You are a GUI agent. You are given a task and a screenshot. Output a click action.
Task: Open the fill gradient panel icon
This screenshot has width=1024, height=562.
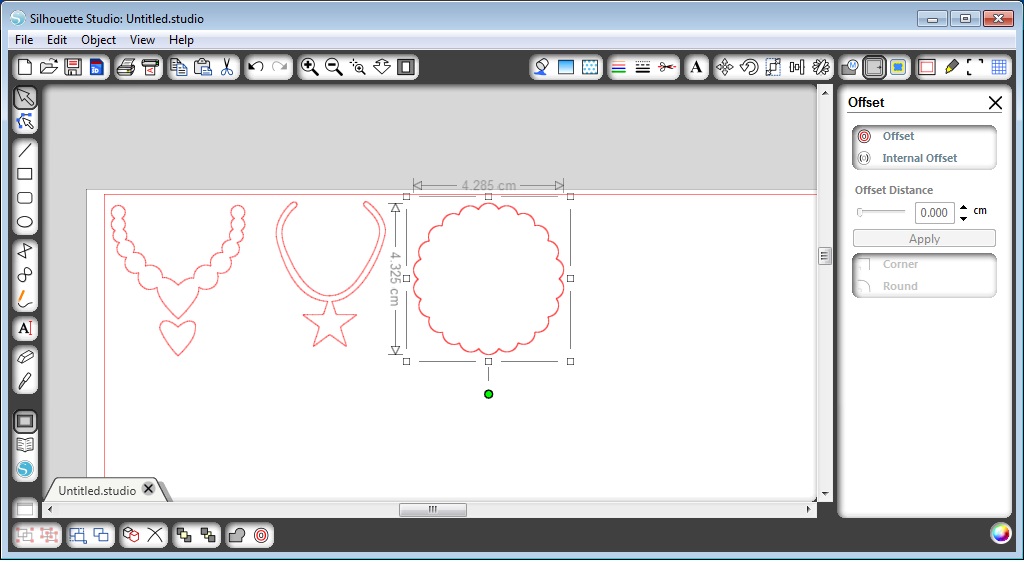[x=566, y=67]
